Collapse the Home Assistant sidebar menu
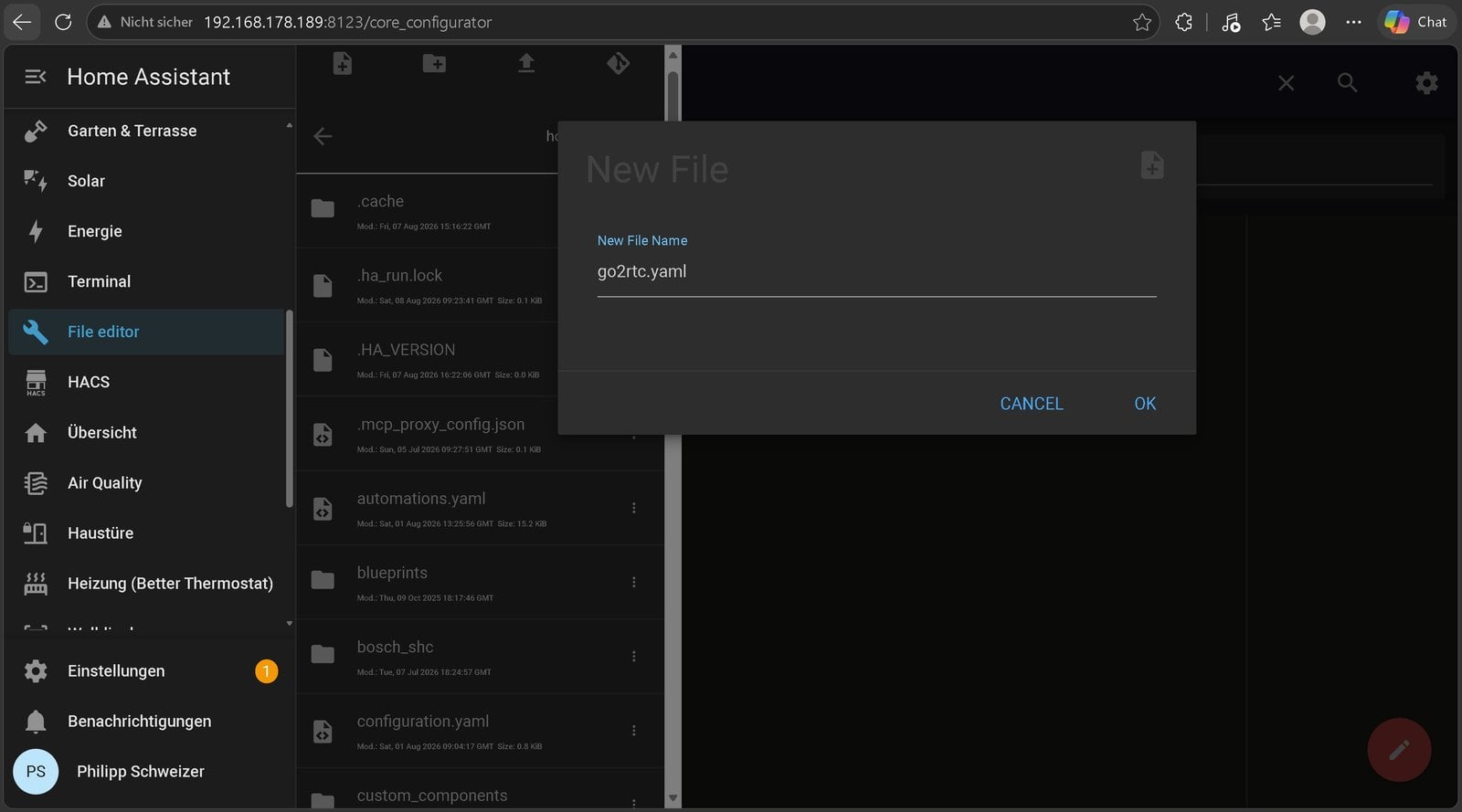This screenshot has height=812, width=1462. (x=35, y=77)
